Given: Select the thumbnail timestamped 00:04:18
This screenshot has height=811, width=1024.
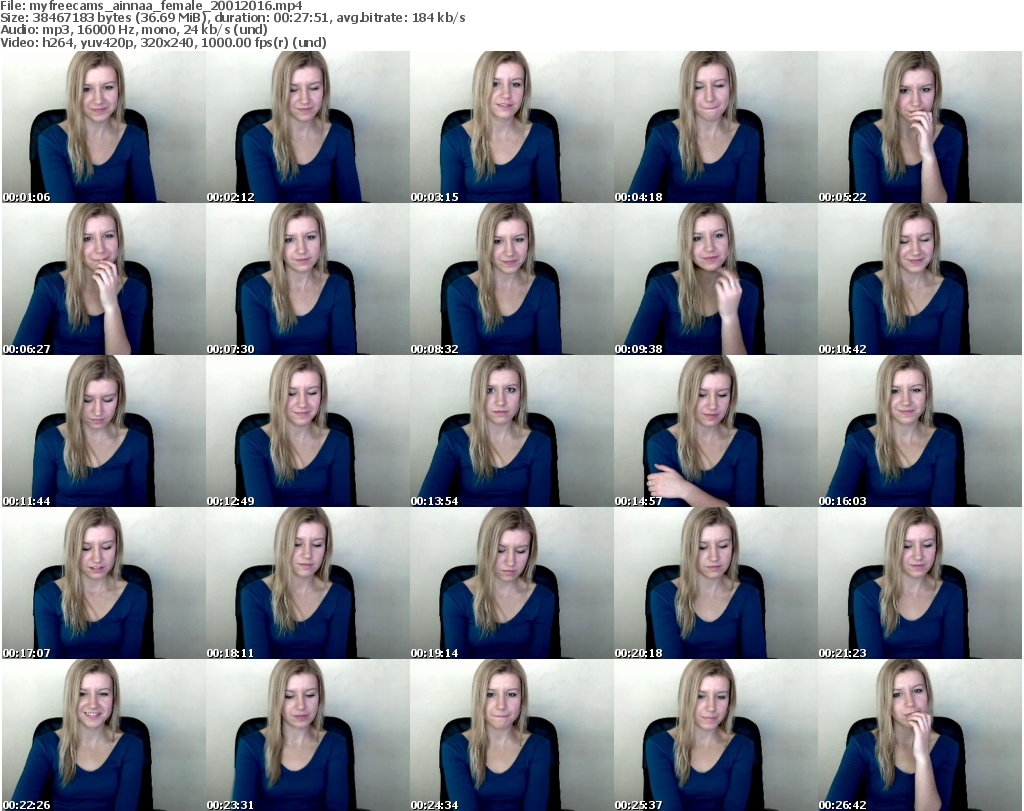Looking at the screenshot, I should coord(716,127).
